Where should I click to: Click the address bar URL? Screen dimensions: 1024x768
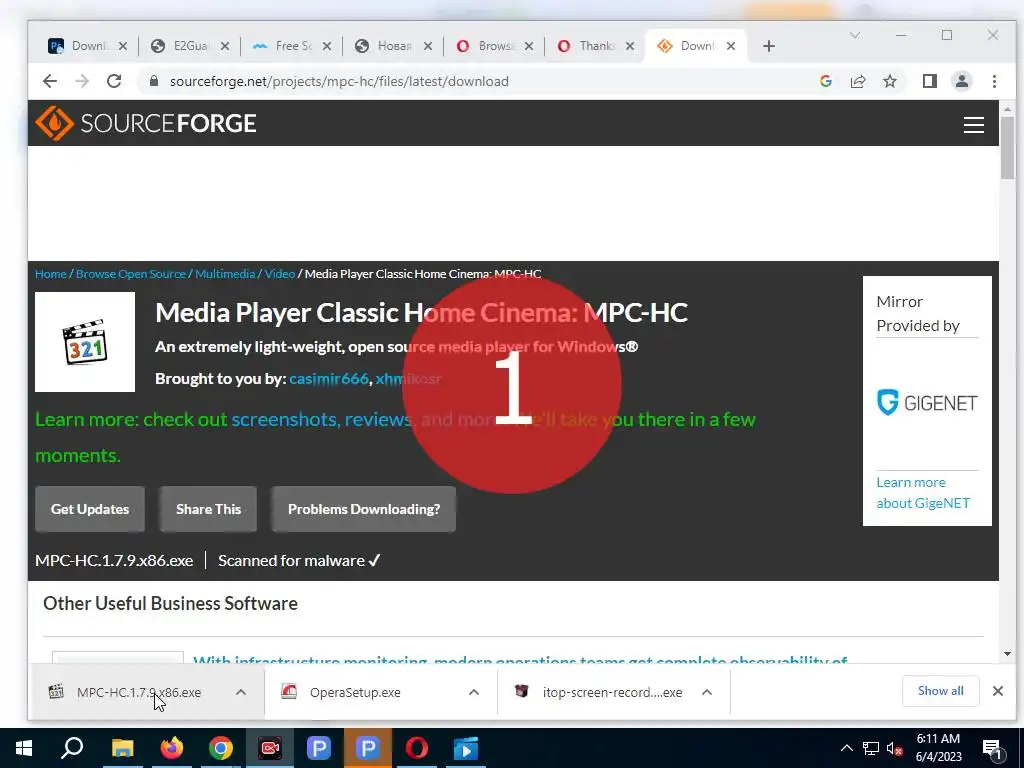[339, 81]
